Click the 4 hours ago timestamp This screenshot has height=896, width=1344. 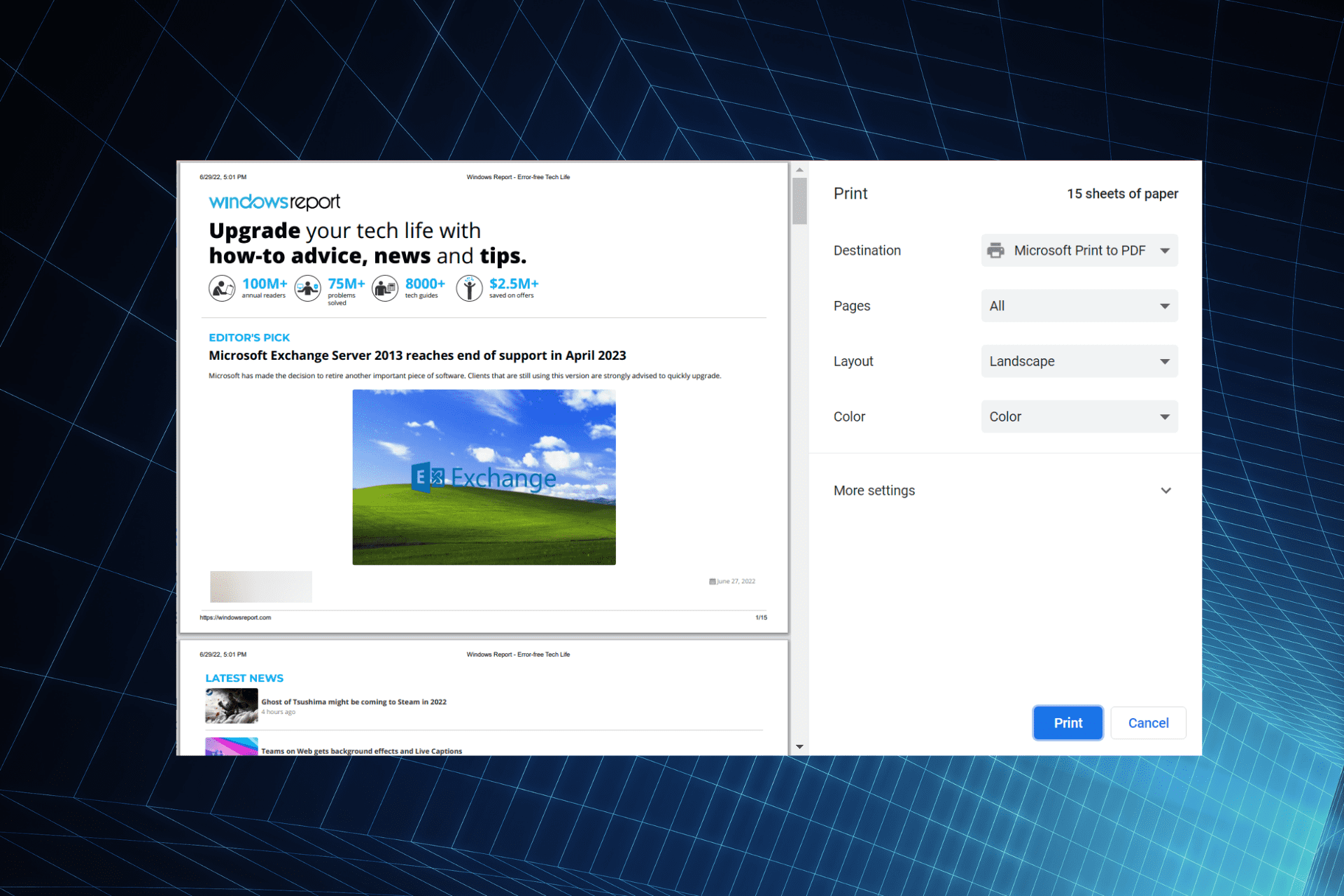[278, 712]
